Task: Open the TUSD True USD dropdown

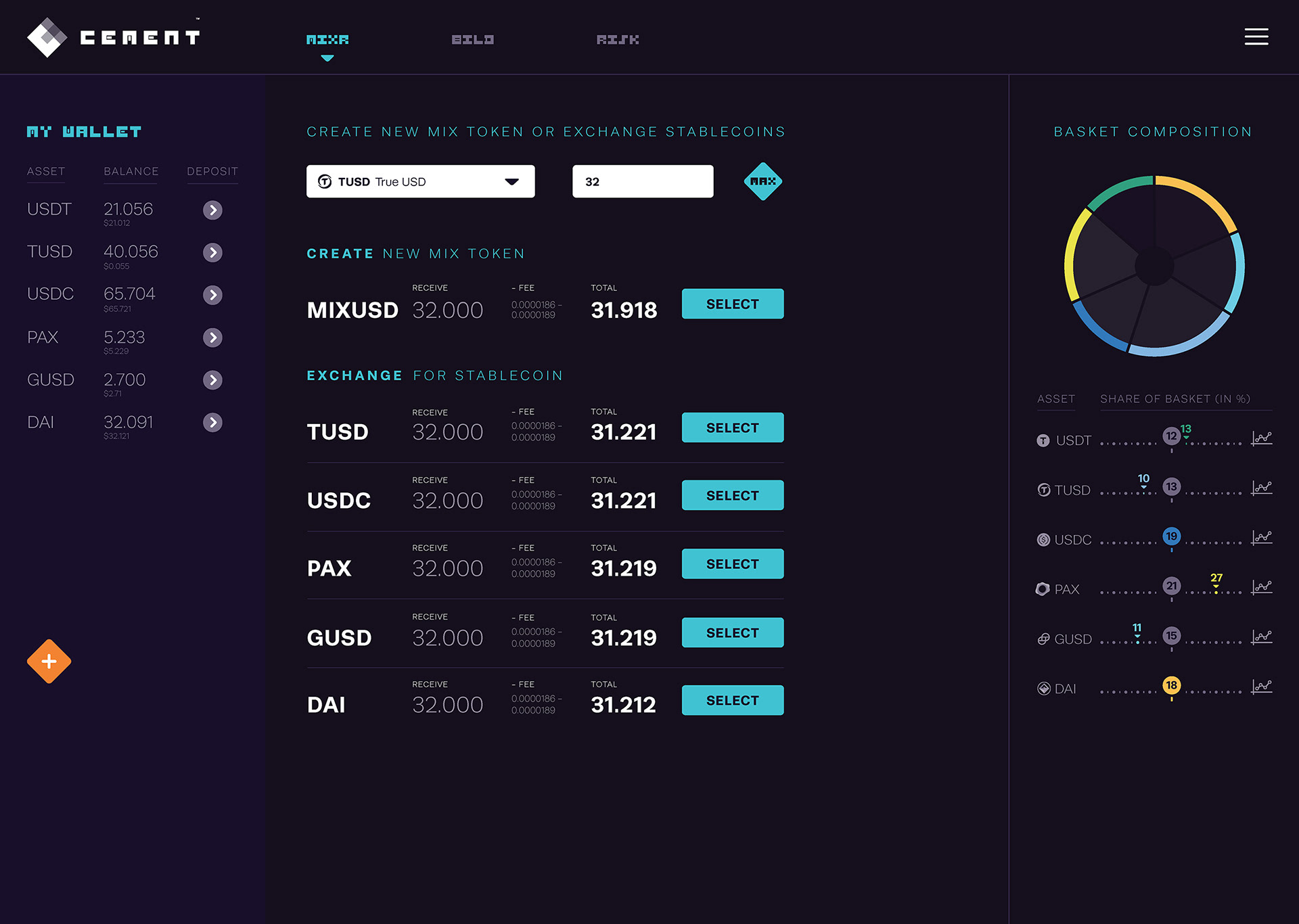Action: pos(420,181)
